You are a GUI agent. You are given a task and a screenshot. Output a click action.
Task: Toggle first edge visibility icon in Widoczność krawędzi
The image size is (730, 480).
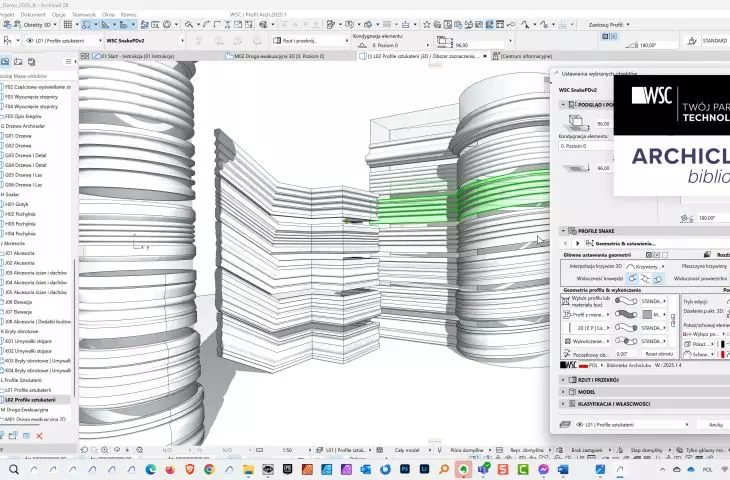pos(632,278)
